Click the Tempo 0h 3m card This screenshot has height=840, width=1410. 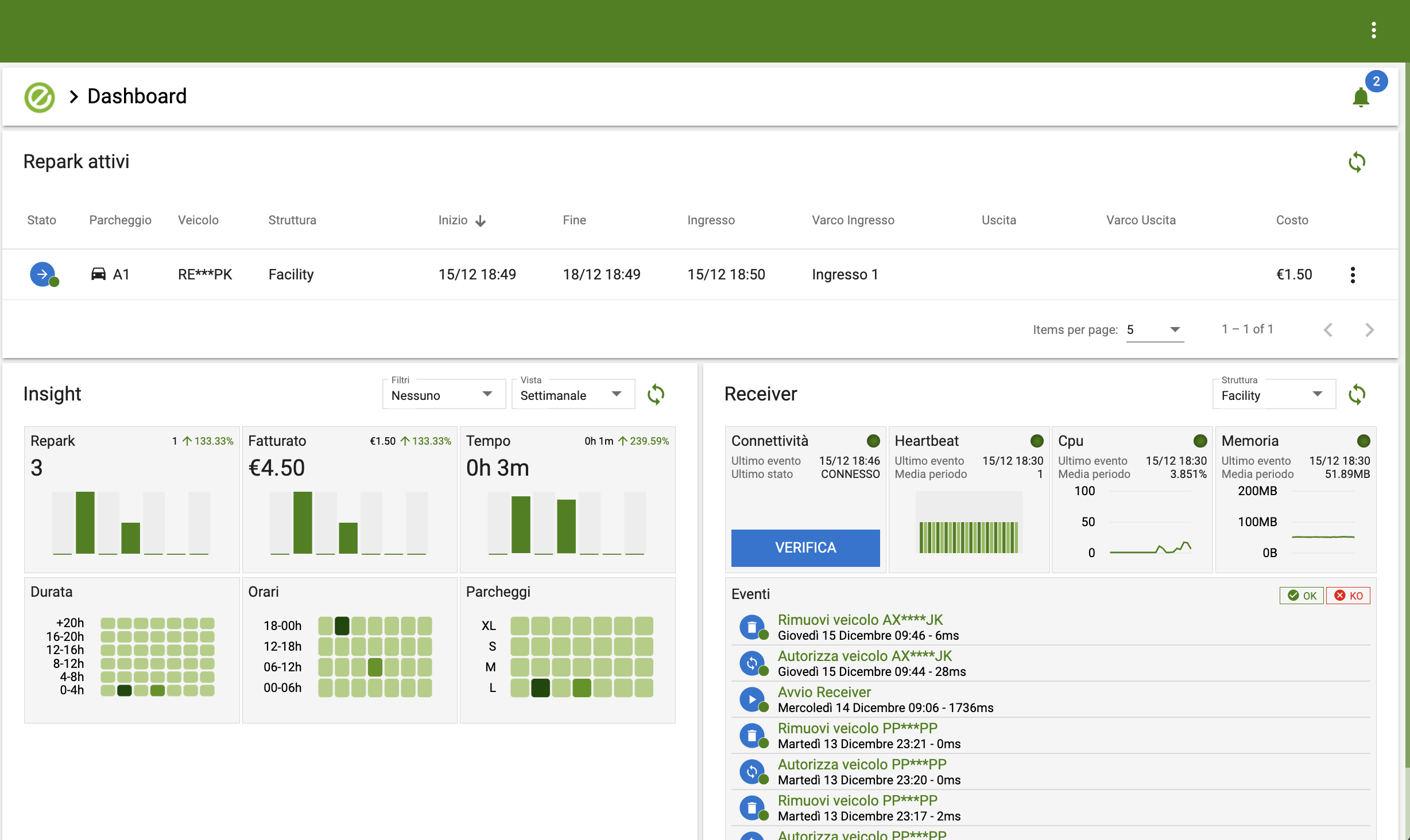pos(567,499)
